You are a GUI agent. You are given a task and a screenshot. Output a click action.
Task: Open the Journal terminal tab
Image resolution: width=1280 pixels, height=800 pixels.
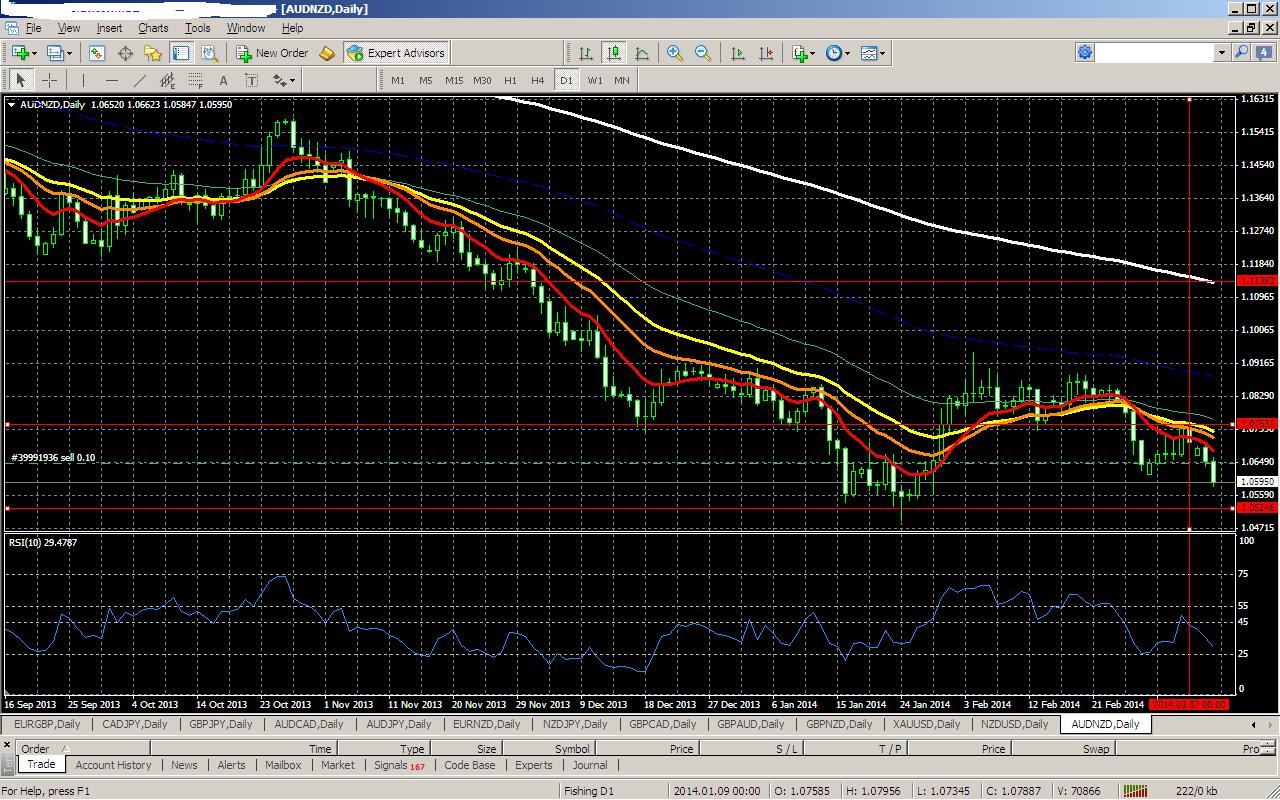(590, 765)
